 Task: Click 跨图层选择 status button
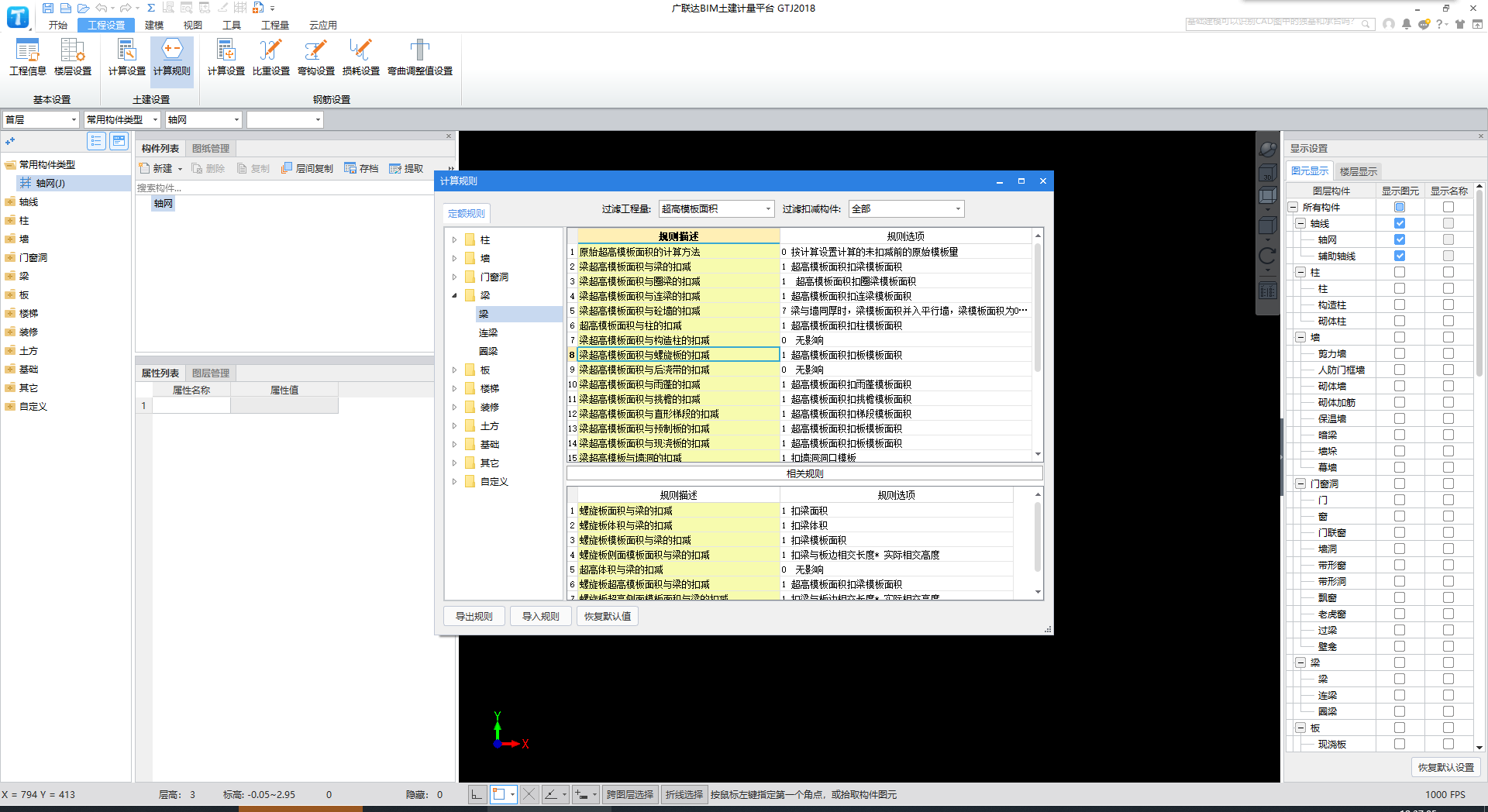[629, 794]
